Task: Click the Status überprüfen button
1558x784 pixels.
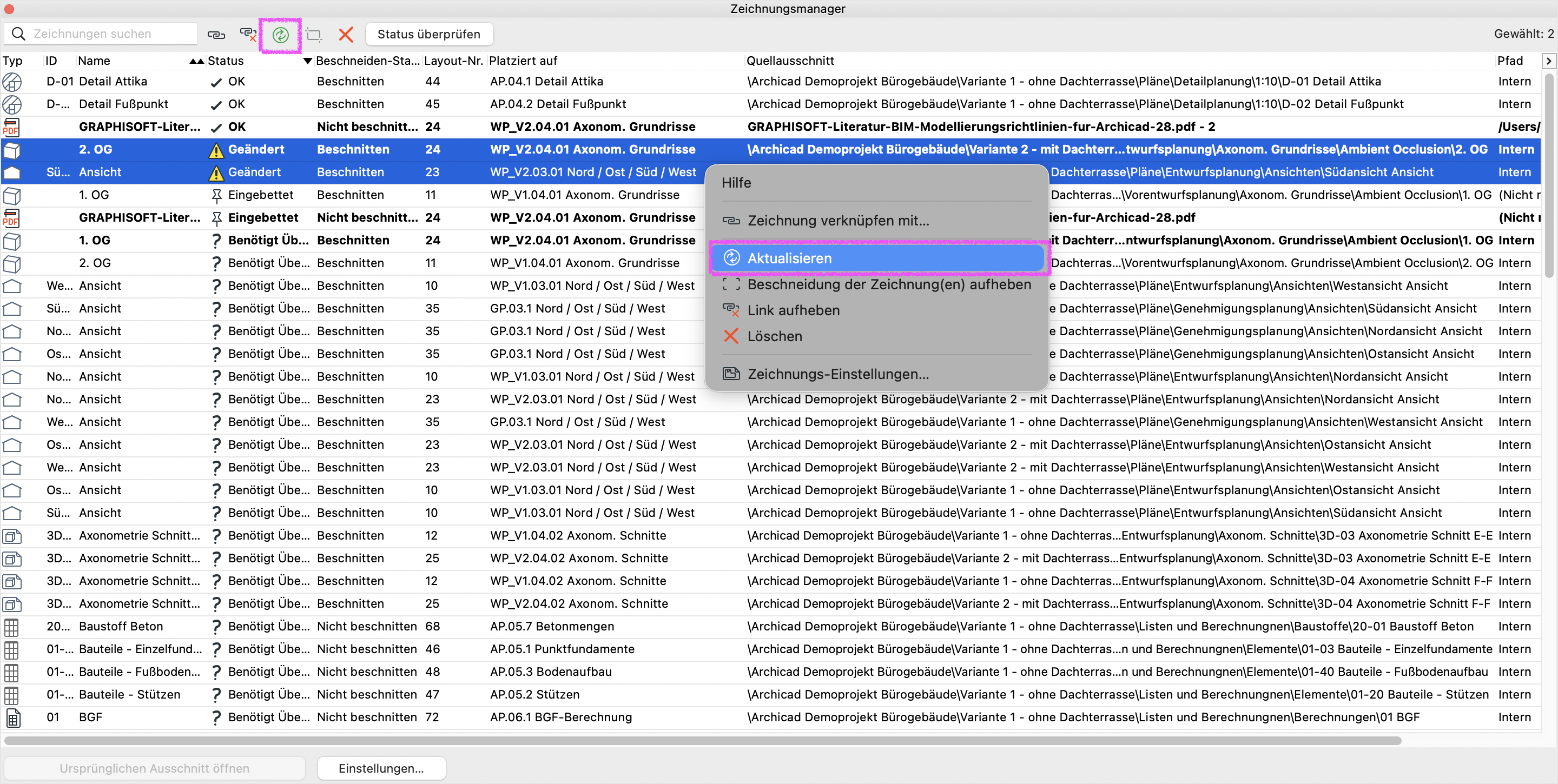Action: 429,35
